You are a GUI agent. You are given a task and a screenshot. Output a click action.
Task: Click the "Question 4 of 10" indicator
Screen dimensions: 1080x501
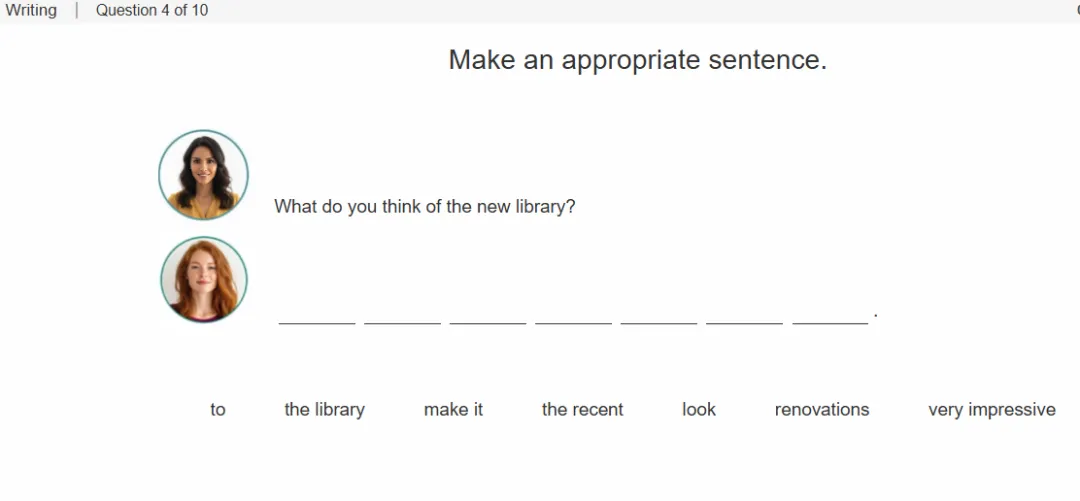[152, 10]
